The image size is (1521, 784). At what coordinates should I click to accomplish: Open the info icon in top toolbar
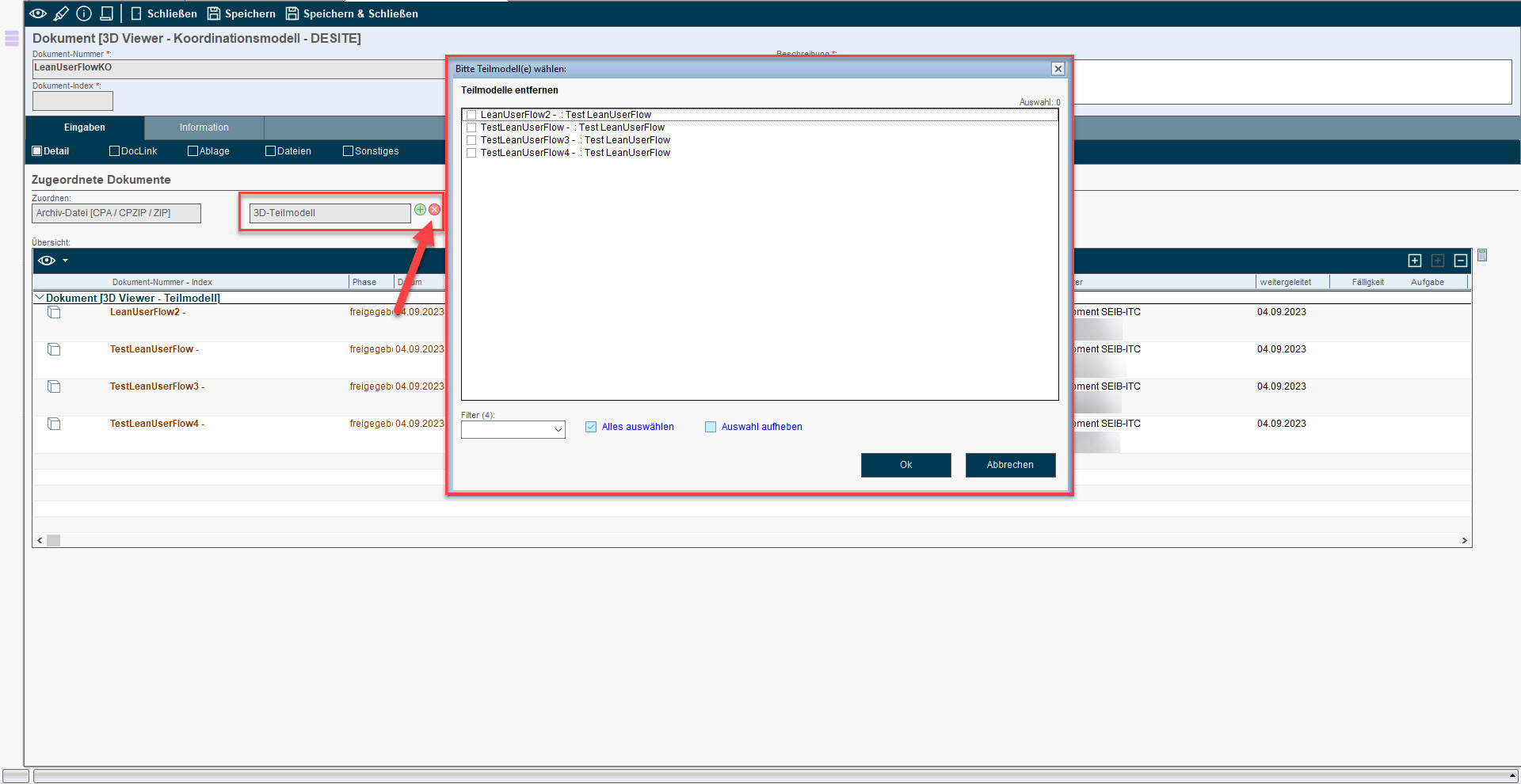point(84,13)
